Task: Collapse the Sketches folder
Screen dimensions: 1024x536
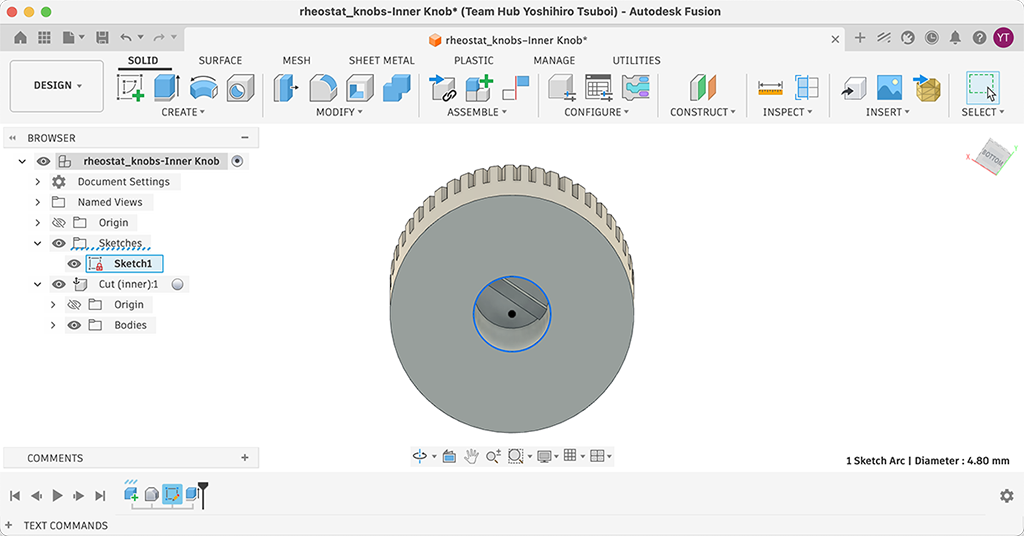Action: [x=38, y=244]
